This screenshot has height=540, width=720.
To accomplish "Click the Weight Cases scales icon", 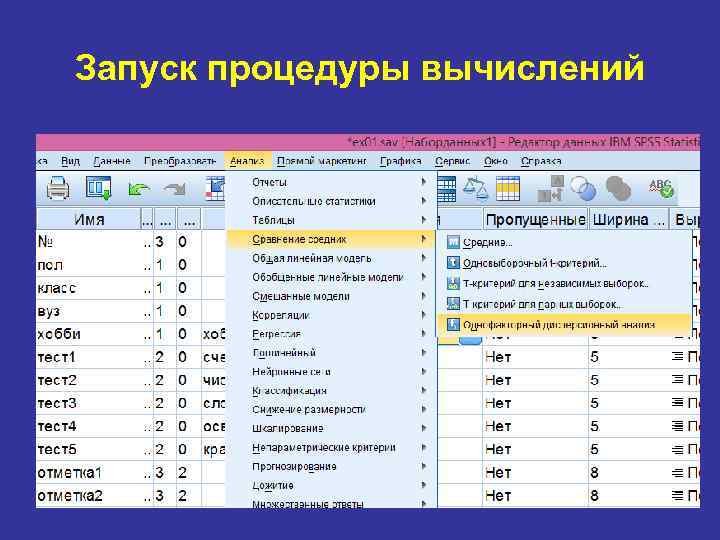I will pos(476,188).
